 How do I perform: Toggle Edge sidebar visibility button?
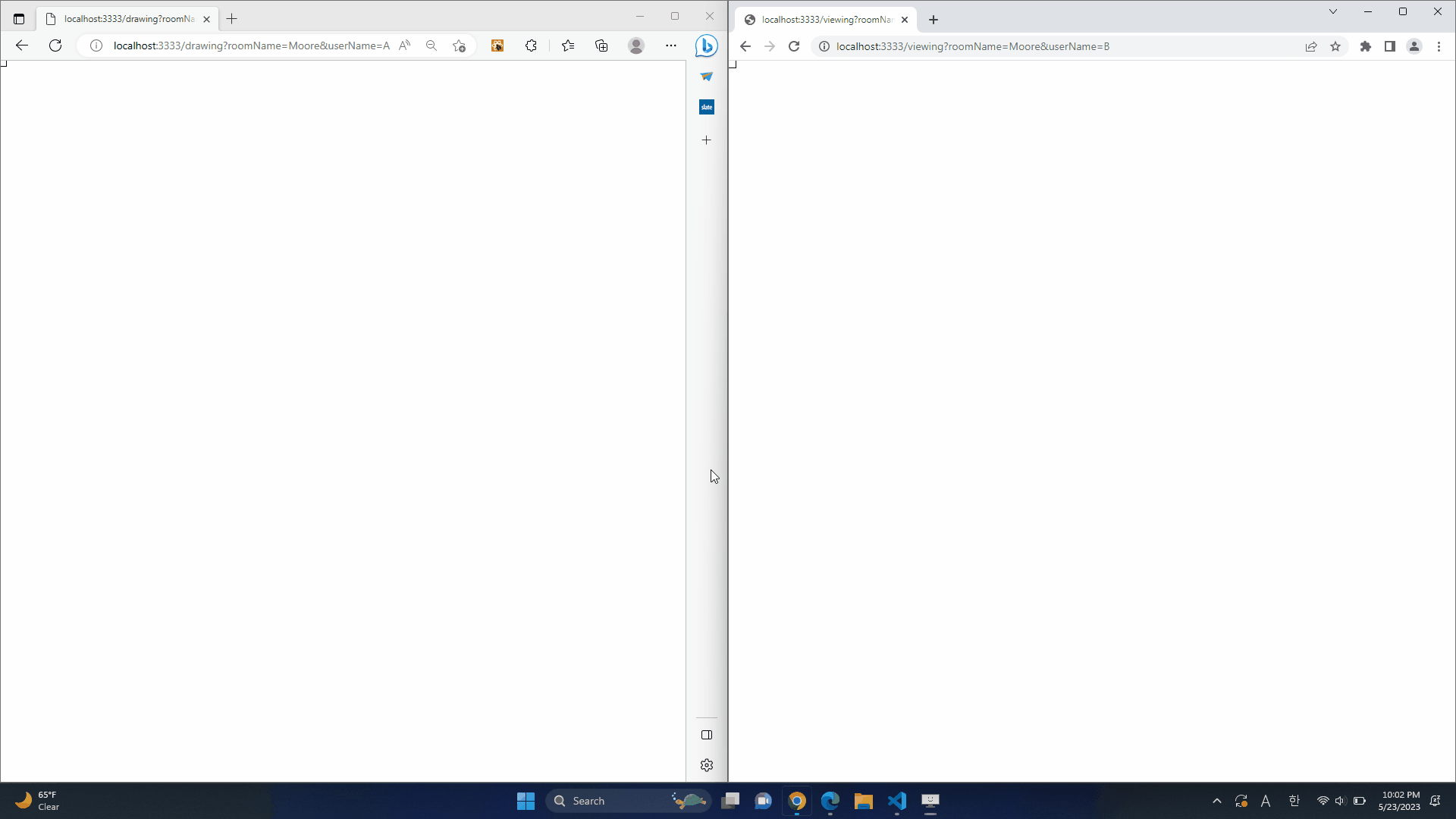[706, 735]
